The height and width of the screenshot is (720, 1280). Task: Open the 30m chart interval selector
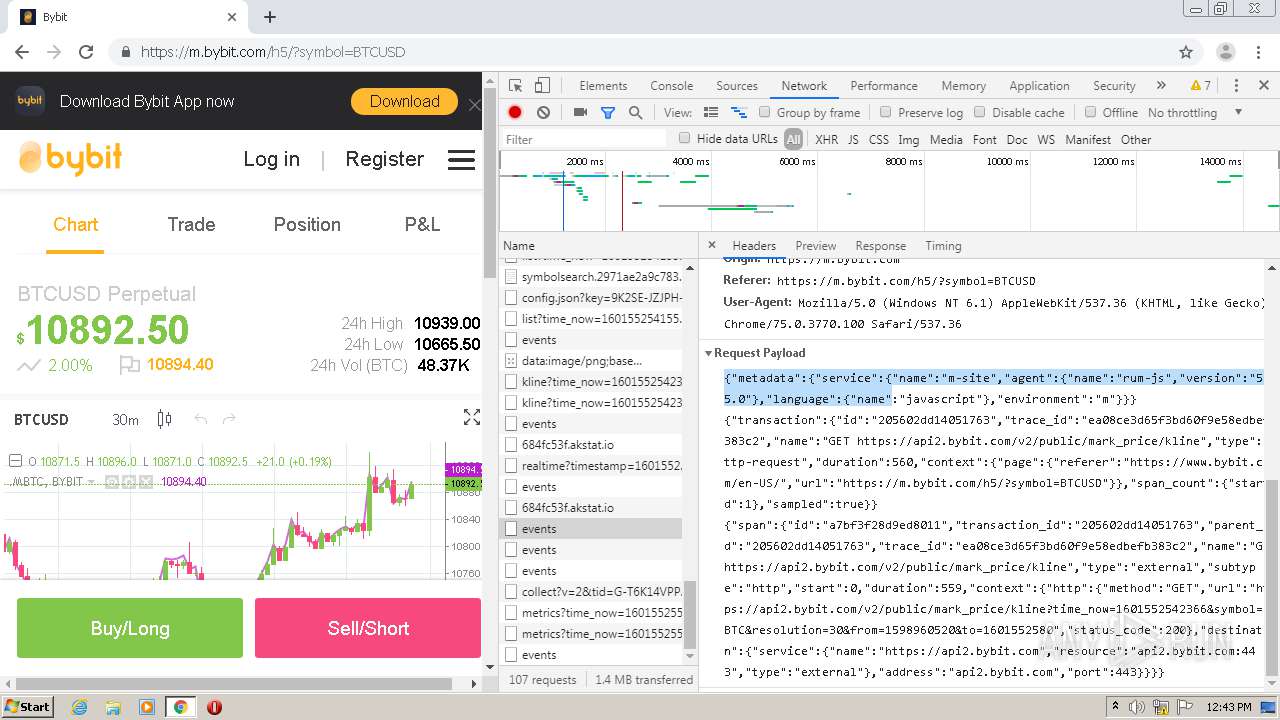point(125,420)
